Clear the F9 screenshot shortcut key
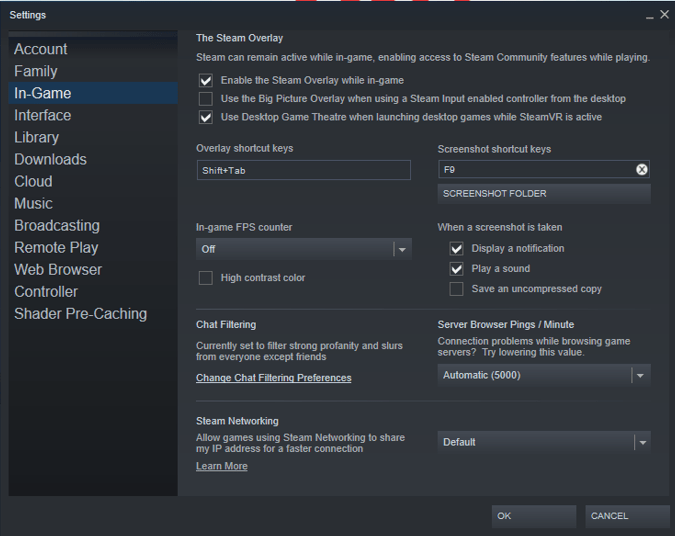The width and height of the screenshot is (675, 536). tap(641, 170)
